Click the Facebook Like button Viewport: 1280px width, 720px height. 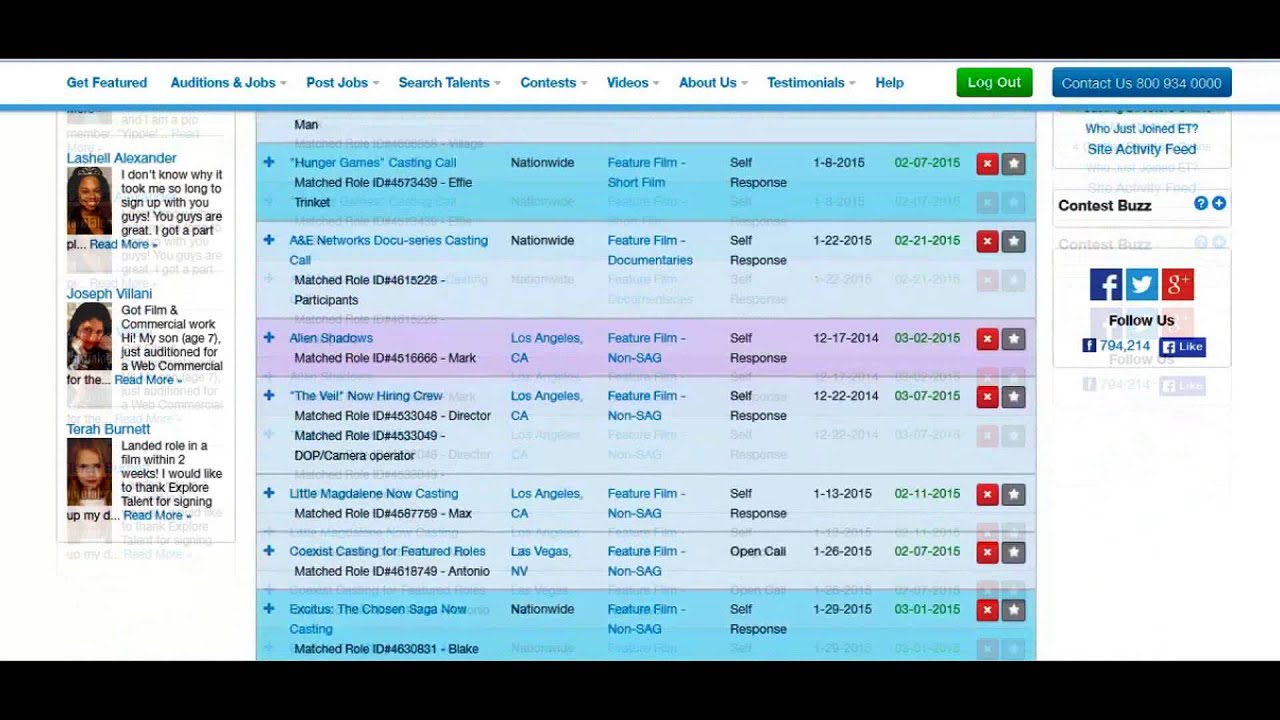point(1182,346)
